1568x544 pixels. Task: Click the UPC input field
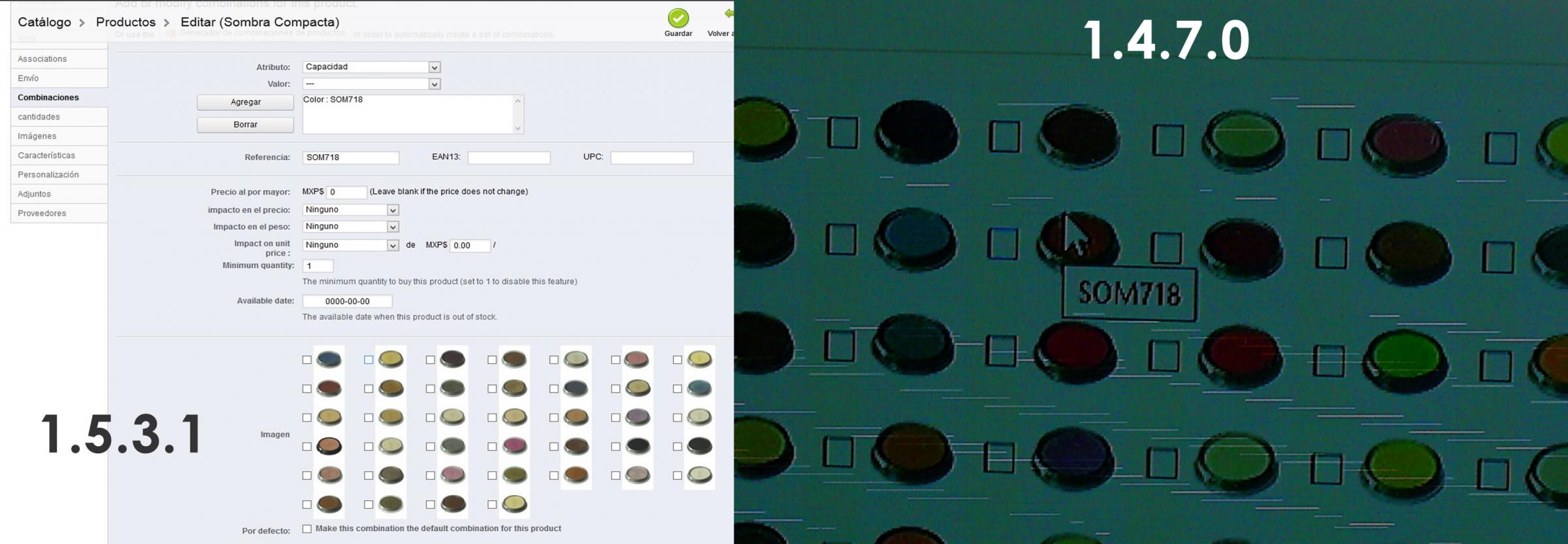651,157
